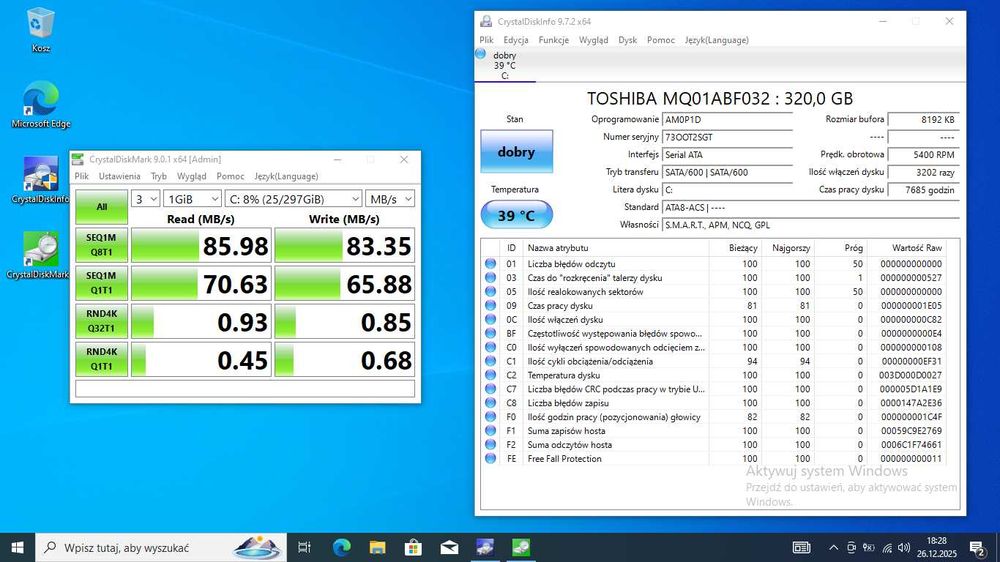This screenshot has height=562, width=1000.
Task: Show hidden system tray icons
Action: coord(834,547)
